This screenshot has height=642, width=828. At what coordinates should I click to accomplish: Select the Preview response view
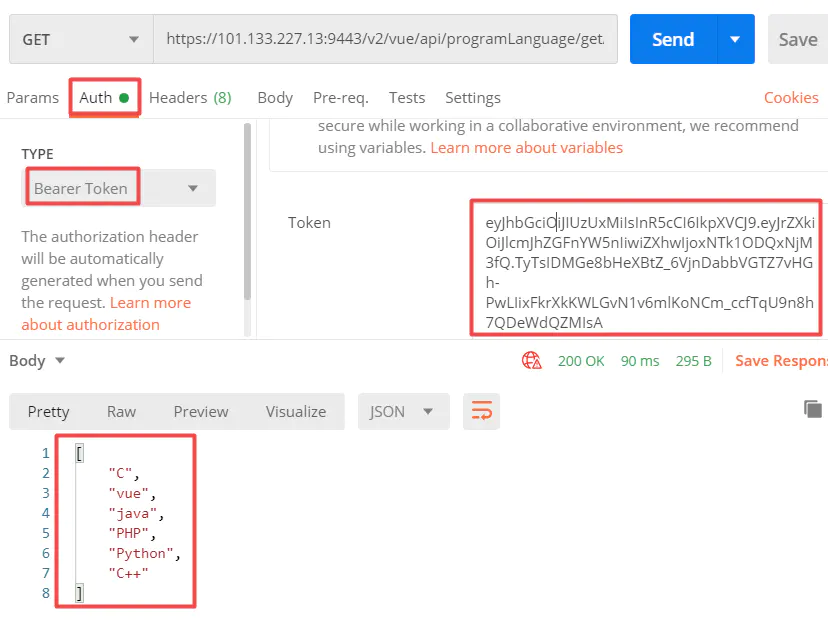[x=201, y=411]
